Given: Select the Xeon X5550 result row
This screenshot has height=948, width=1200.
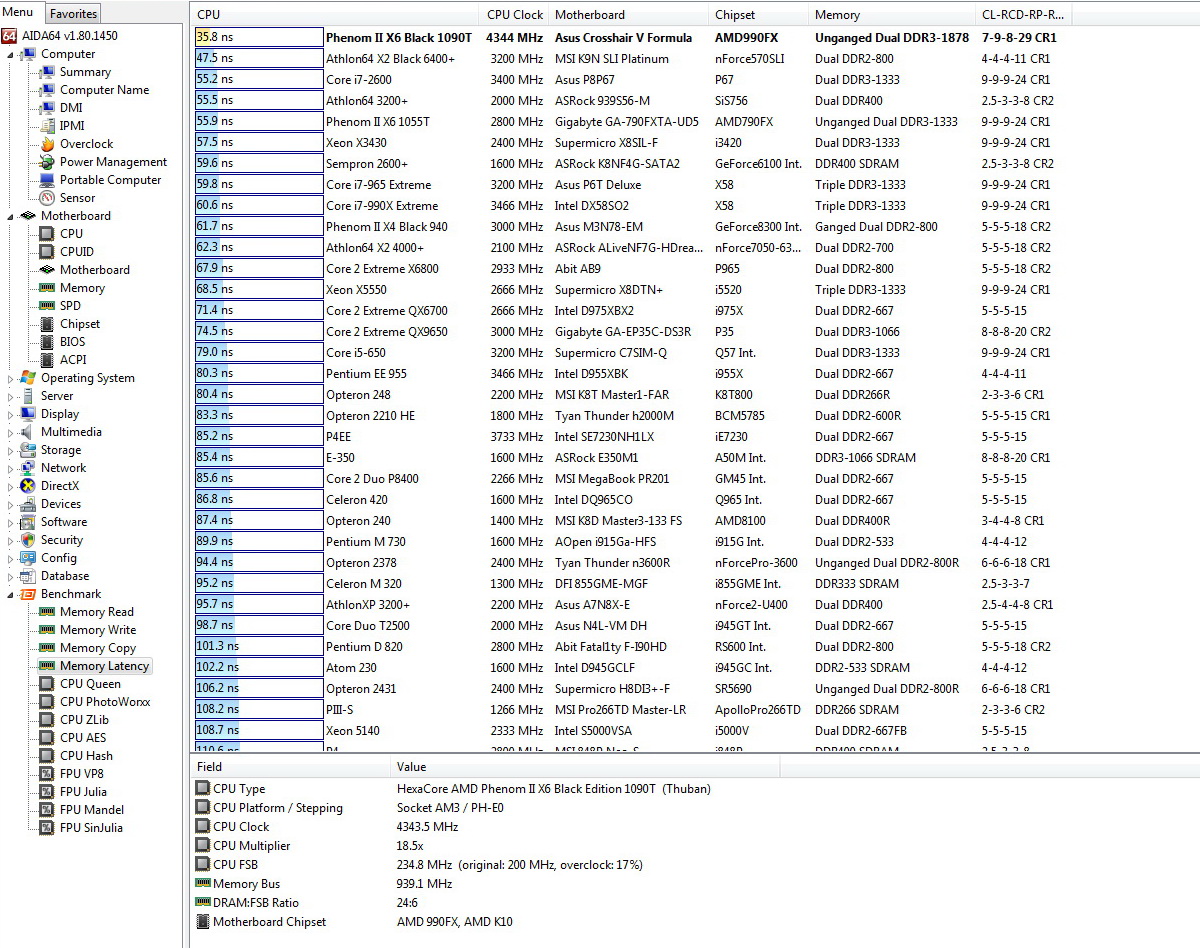Looking at the screenshot, I should [695, 289].
